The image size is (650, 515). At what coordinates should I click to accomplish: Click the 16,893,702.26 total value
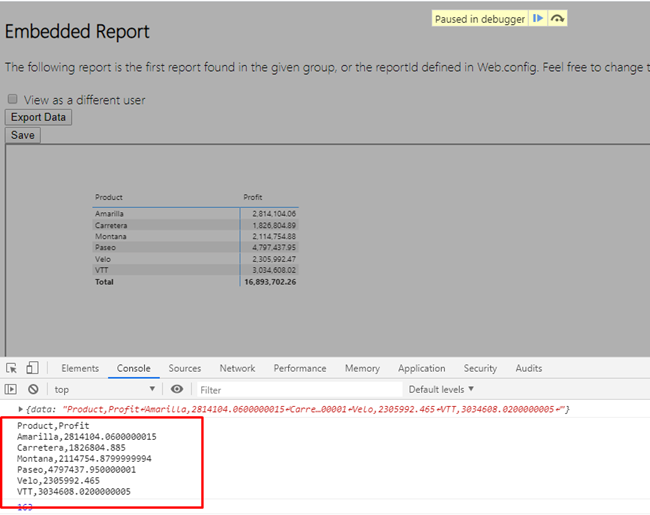click(x=270, y=282)
